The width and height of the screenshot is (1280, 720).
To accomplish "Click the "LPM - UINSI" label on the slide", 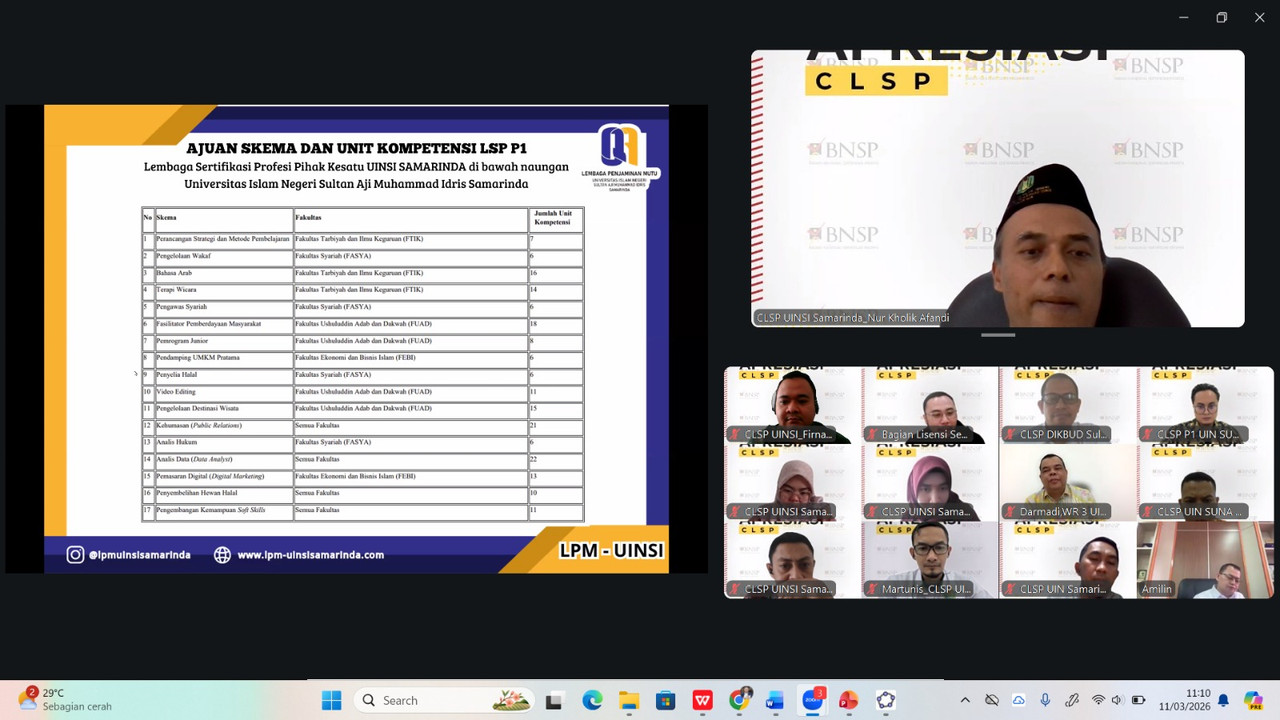I will [611, 551].
